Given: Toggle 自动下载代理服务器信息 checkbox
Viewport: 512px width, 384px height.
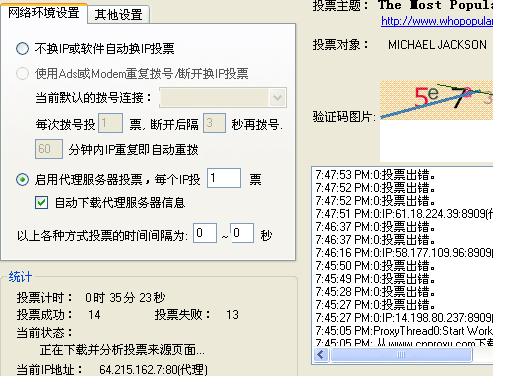Looking at the screenshot, I should tap(41, 203).
